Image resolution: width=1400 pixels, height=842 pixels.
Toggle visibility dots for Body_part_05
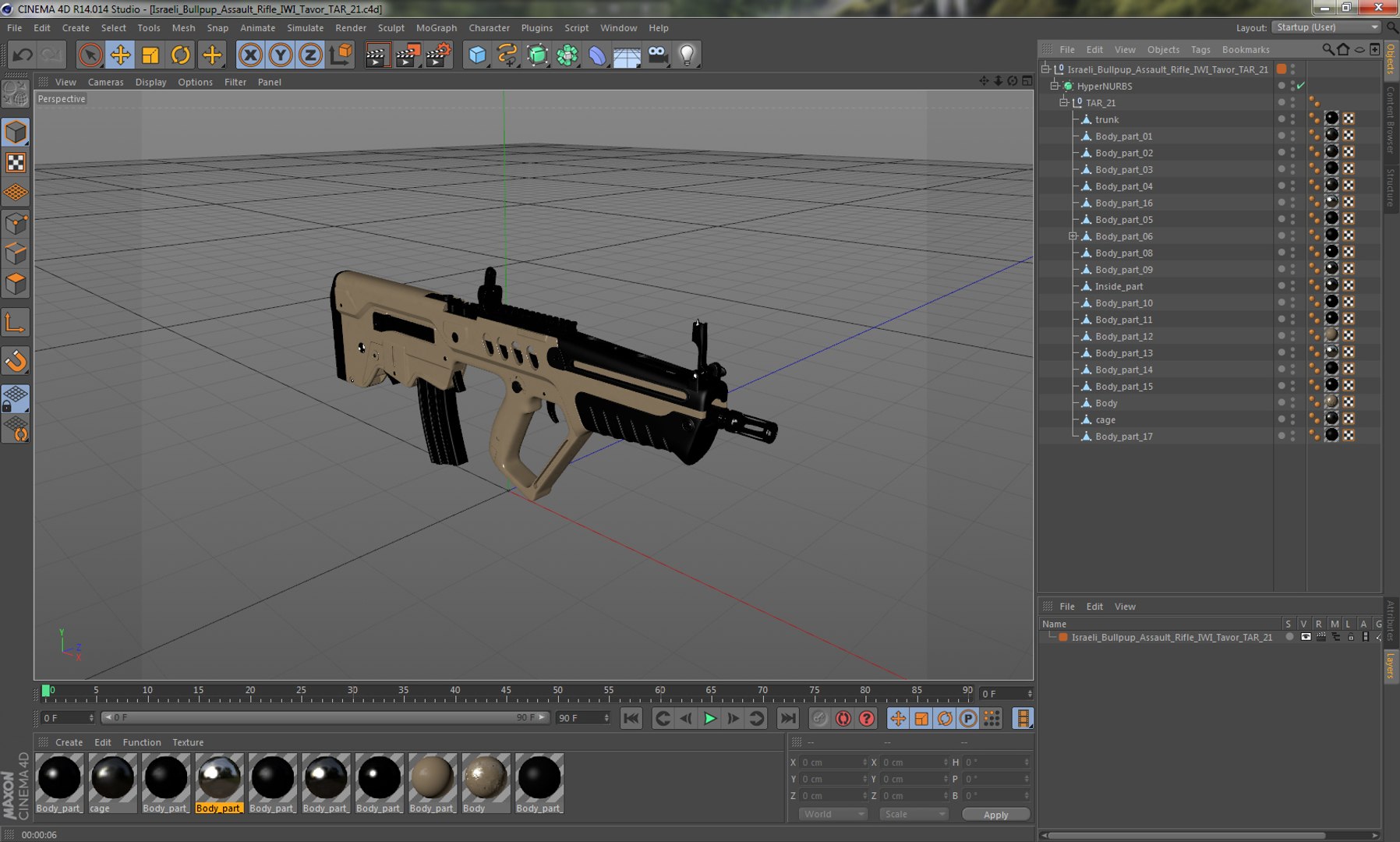[x=1292, y=219]
